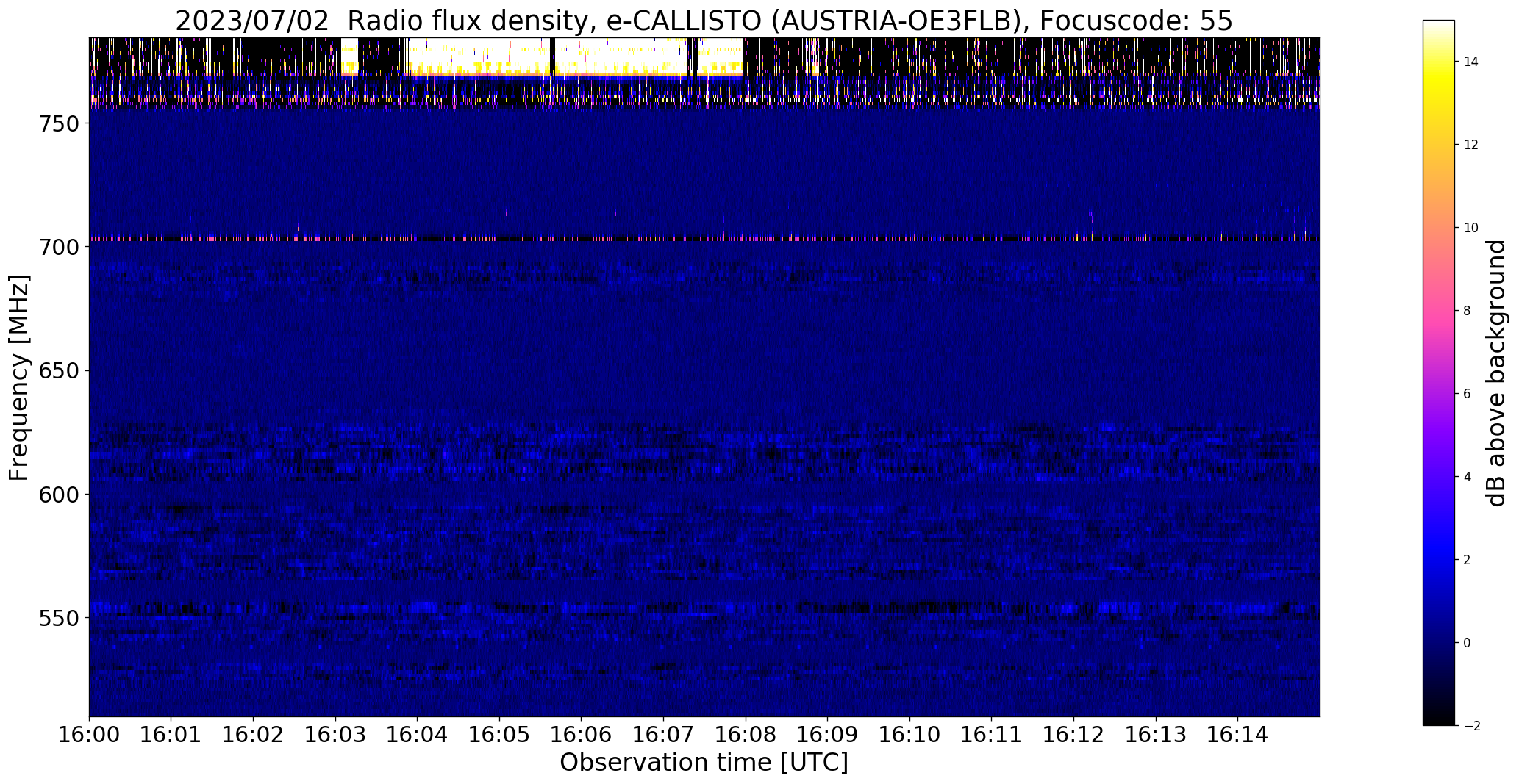Click the colorbar tick value 10

(1471, 228)
